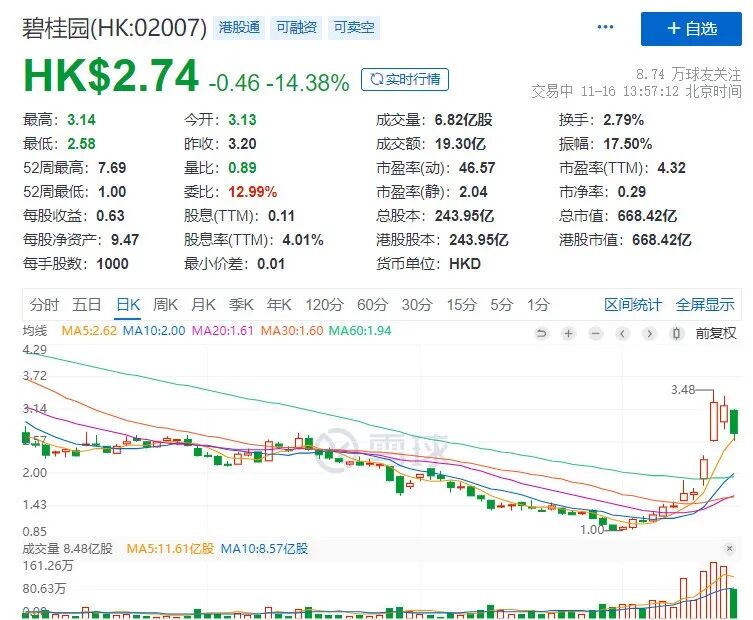Pan chart left with left-arrow icon
The height and width of the screenshot is (620, 753).
pos(622,333)
